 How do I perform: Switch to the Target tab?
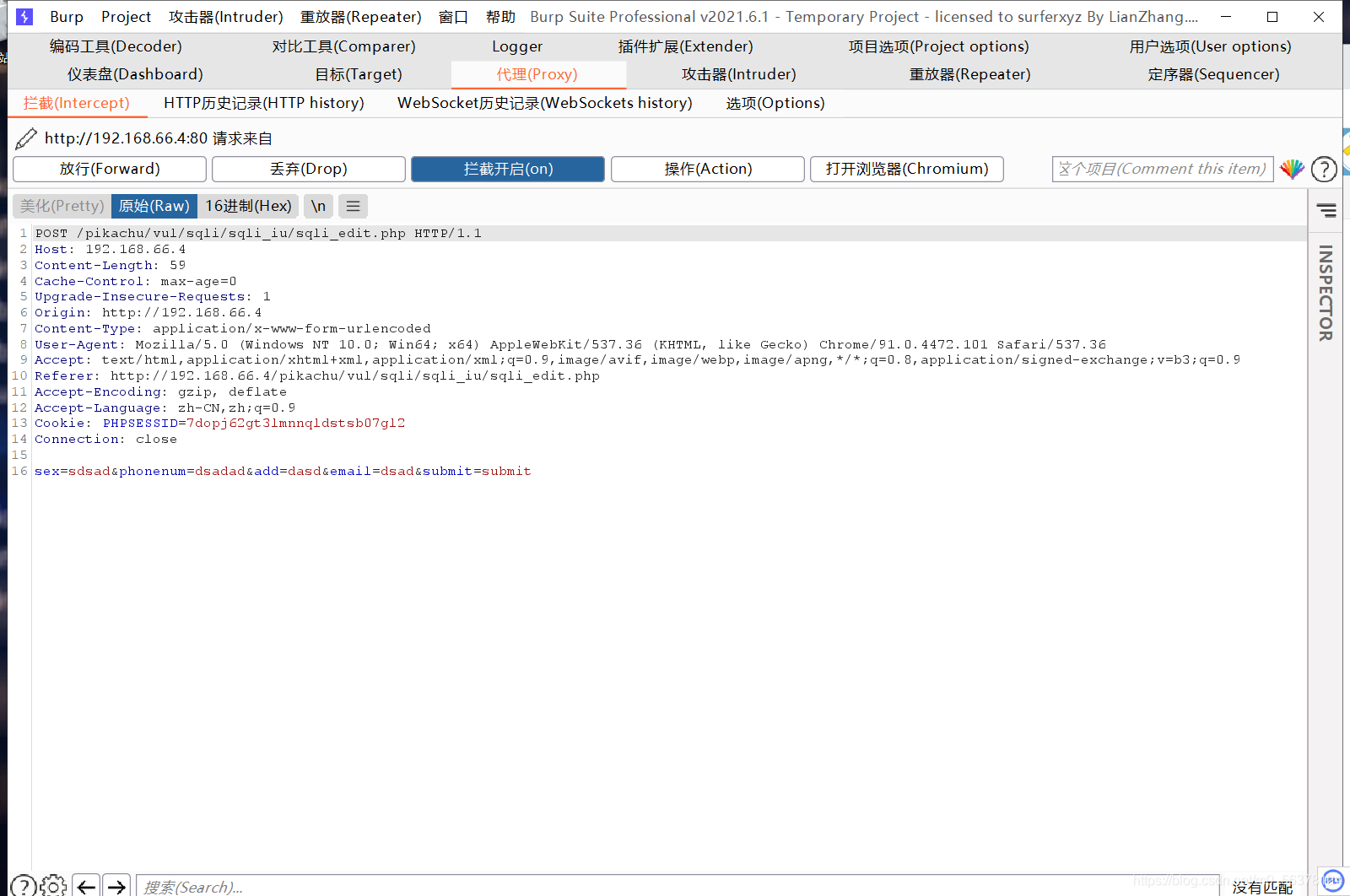click(x=359, y=74)
